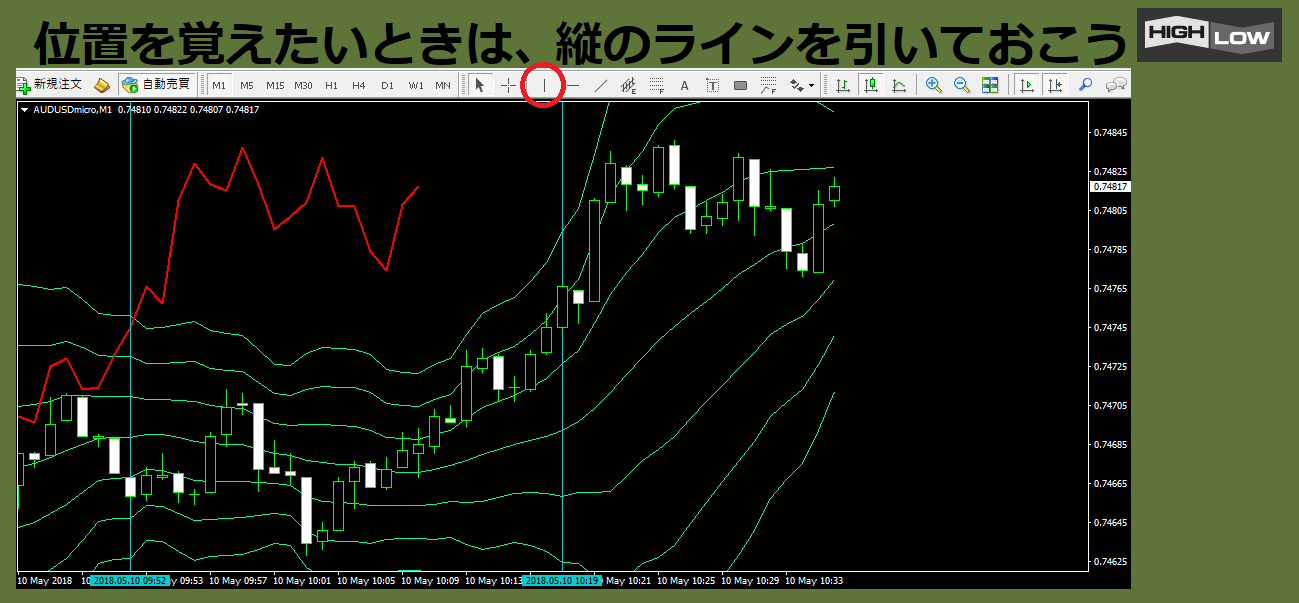Image resolution: width=1299 pixels, height=603 pixels.
Task: Switch chart to candlestick mode
Action: pyautogui.click(x=871, y=85)
